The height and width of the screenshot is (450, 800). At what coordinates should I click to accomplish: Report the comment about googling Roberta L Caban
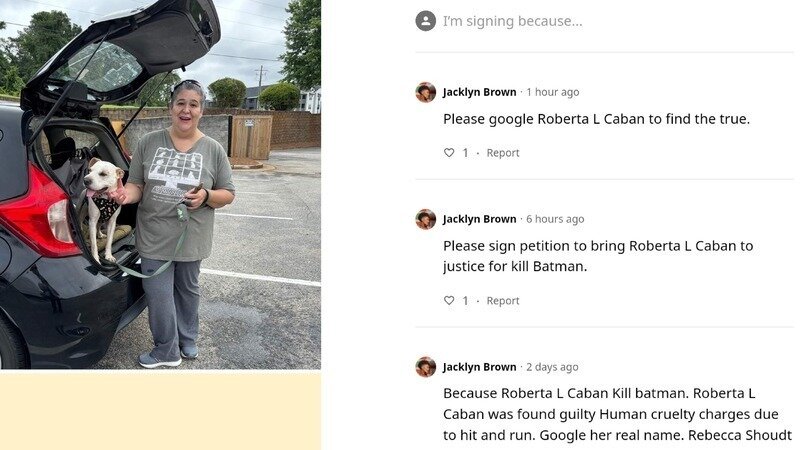(x=503, y=153)
